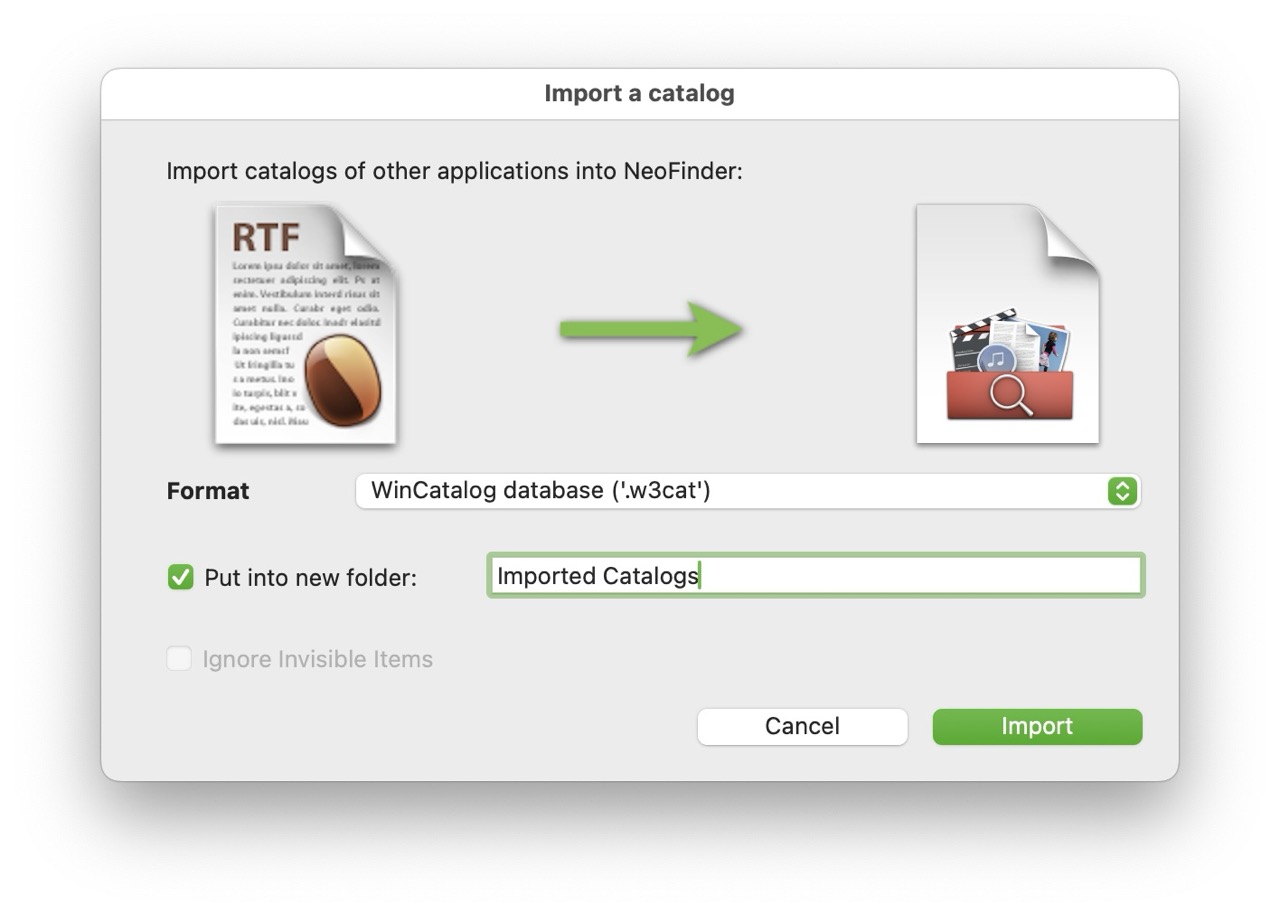
Task: Select the WinCatalog database ('.w3cat') format entry
Action: pos(540,491)
